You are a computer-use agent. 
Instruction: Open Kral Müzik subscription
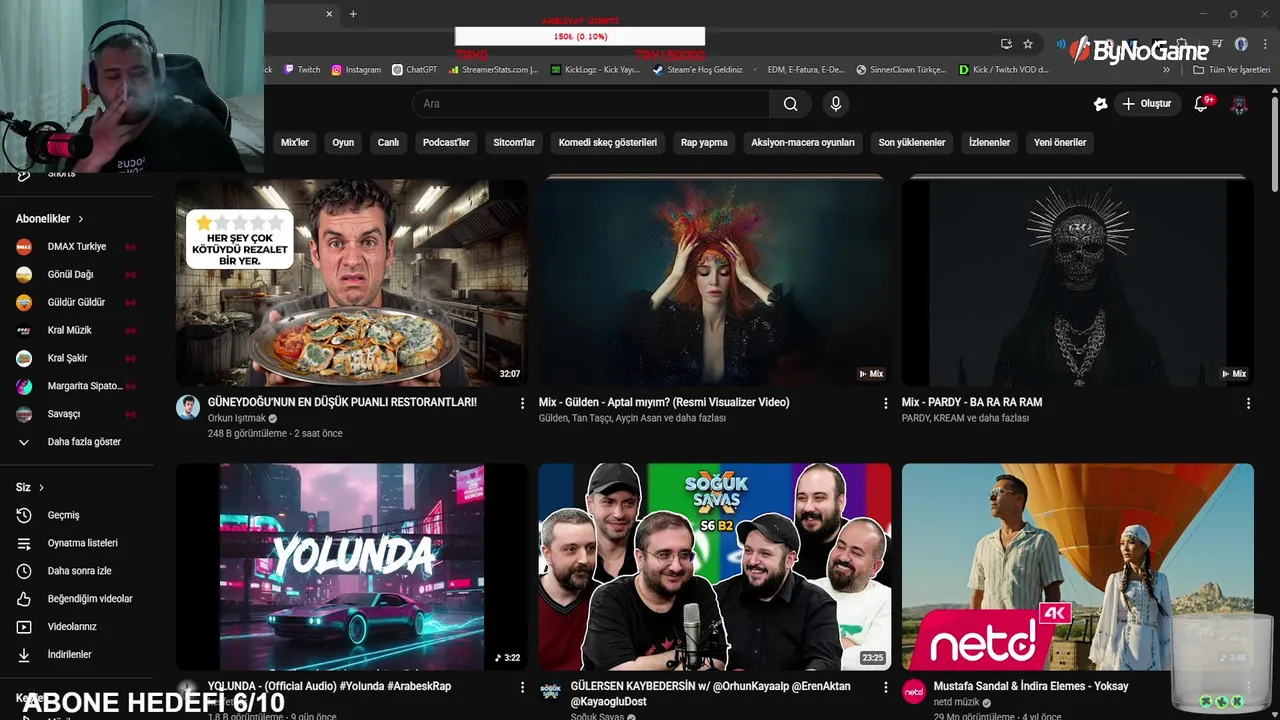coord(77,330)
